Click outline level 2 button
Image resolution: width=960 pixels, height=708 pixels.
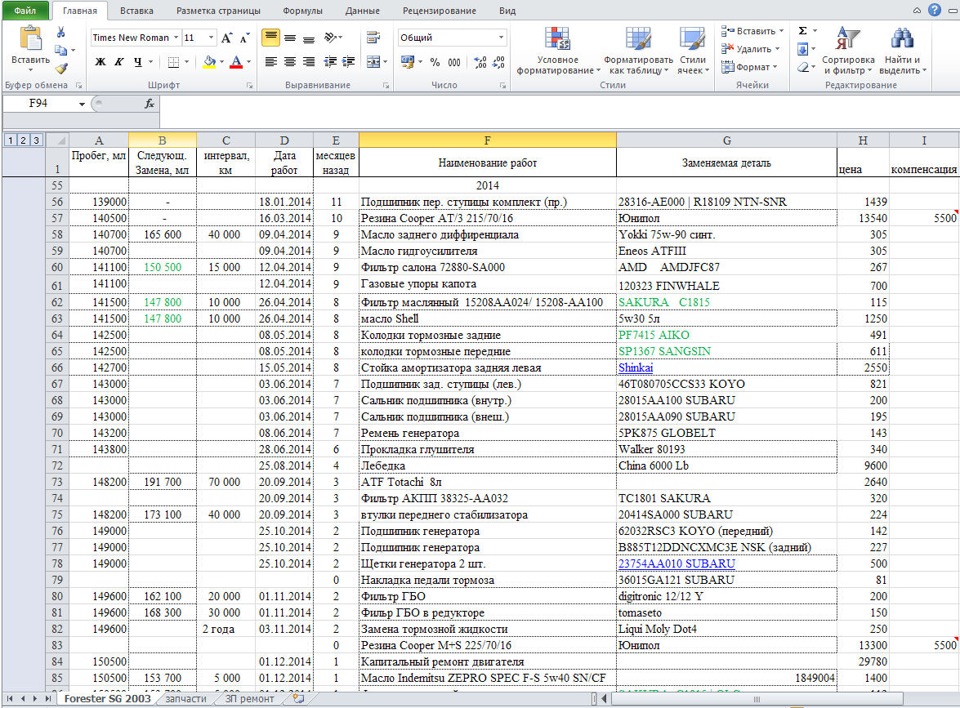click(23, 140)
